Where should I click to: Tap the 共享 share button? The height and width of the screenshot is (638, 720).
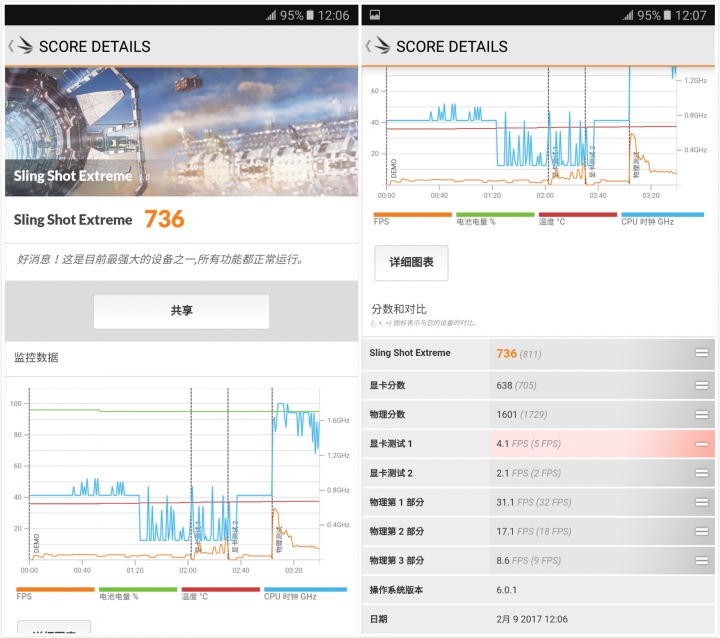[x=181, y=311]
